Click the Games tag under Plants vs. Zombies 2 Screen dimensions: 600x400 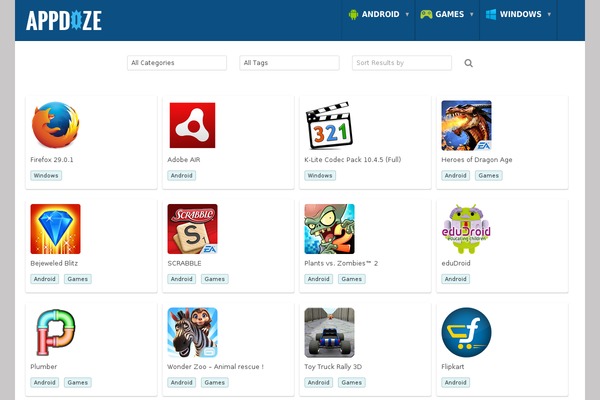(352, 279)
